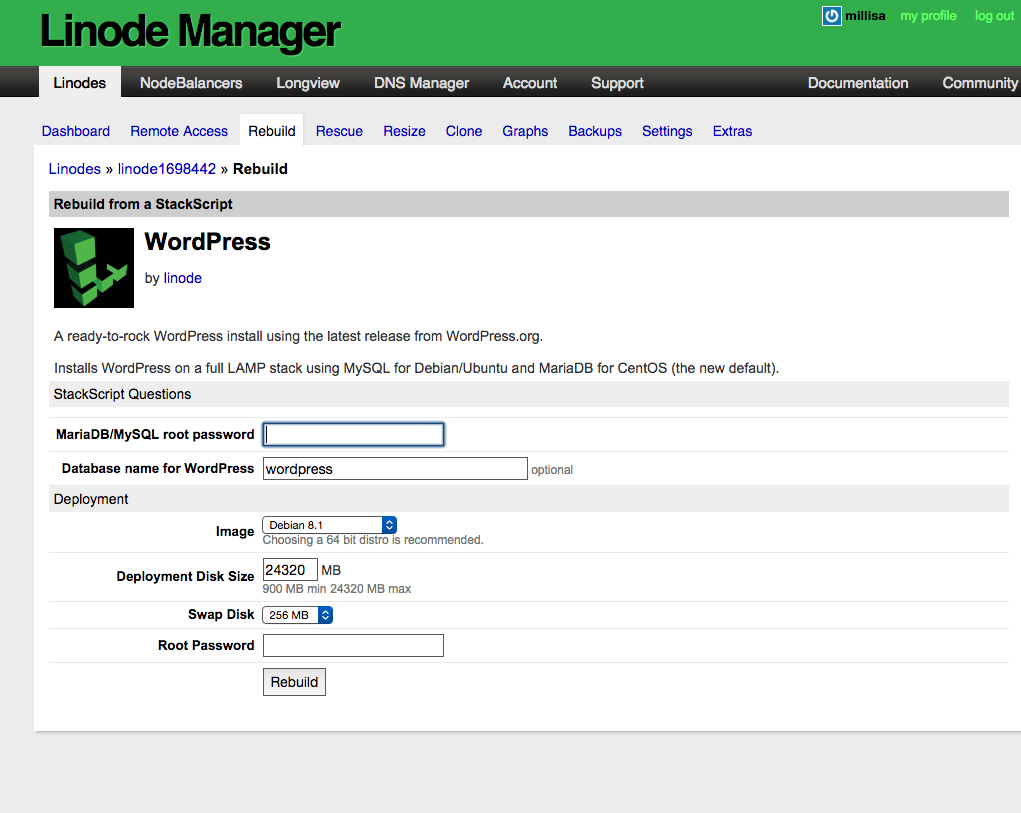
Task: Open the Settings subtab
Action: pos(667,131)
